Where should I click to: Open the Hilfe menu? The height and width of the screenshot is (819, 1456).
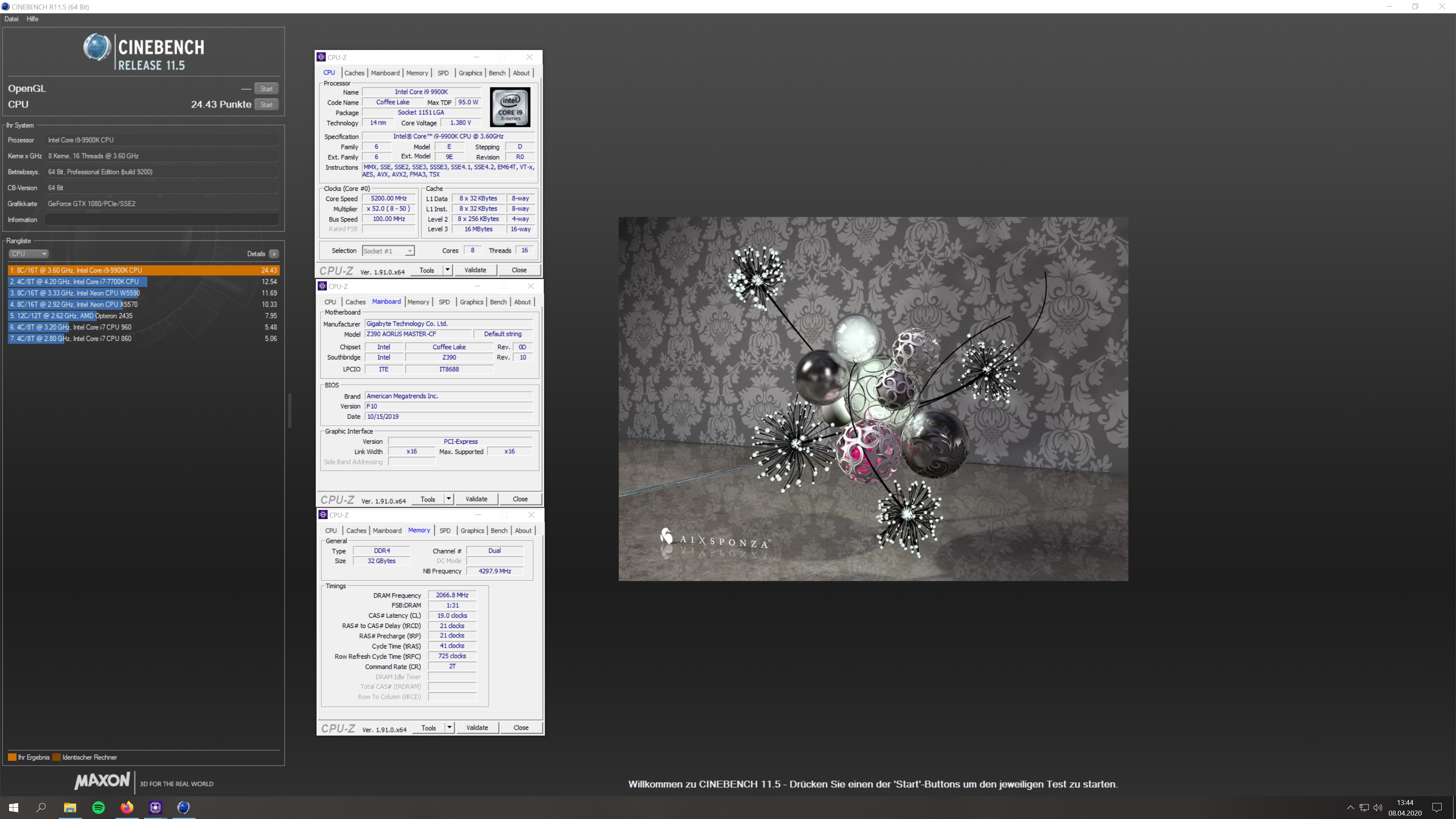tap(32, 19)
